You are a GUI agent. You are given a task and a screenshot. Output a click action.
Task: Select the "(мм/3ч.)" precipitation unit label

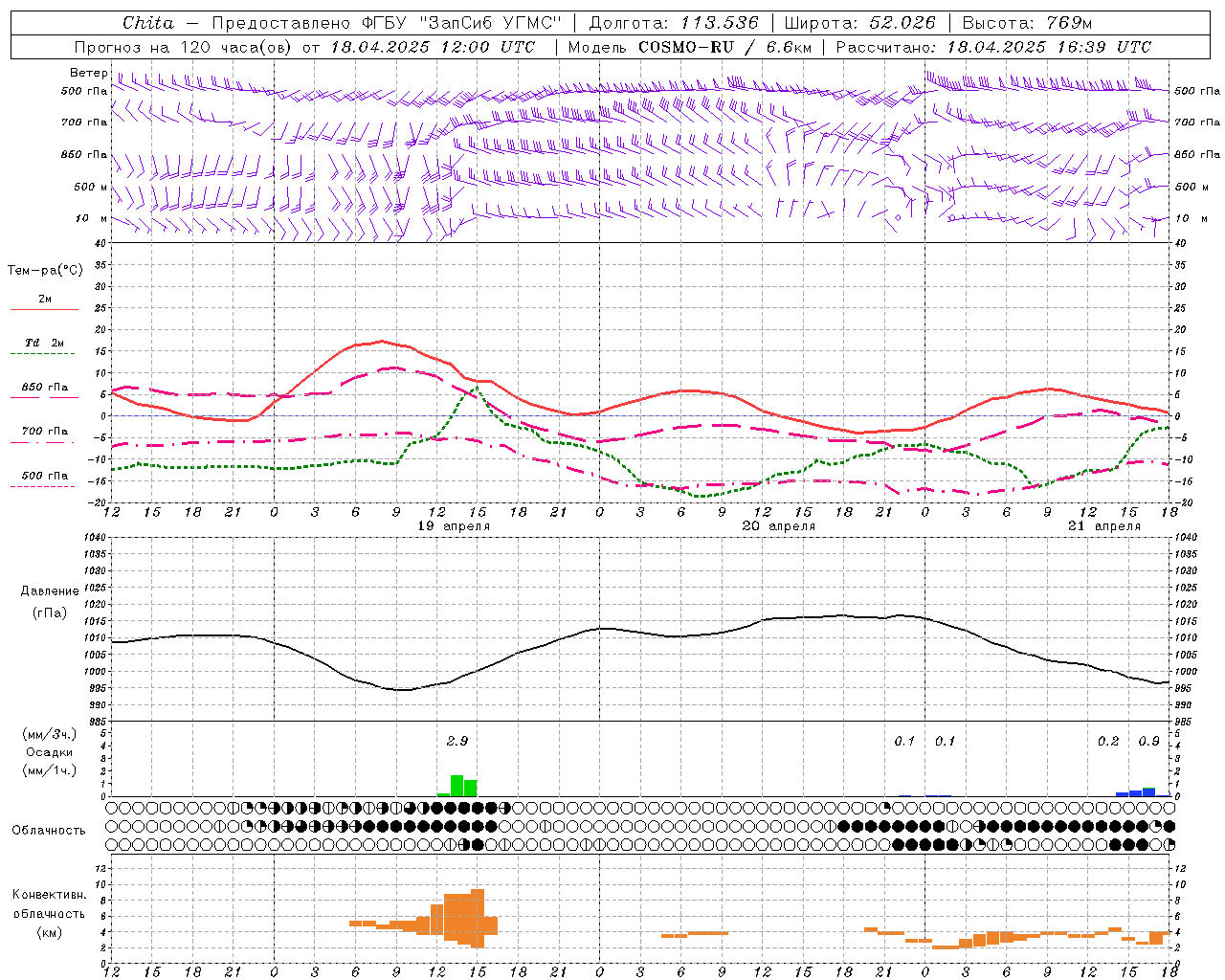(x=50, y=734)
